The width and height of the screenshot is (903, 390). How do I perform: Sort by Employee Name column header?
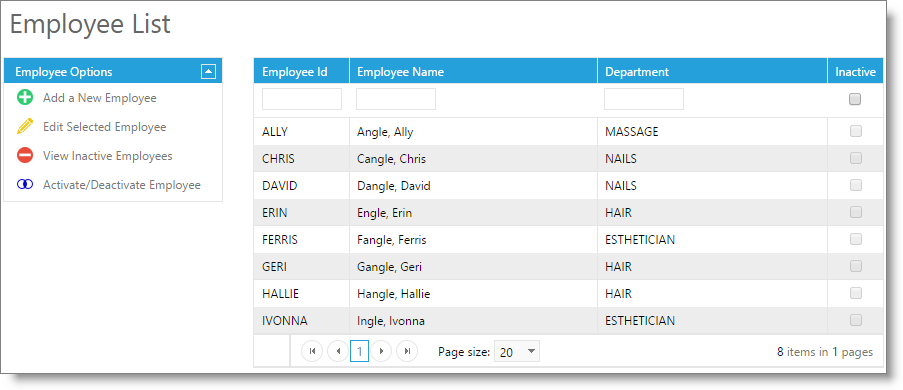click(400, 72)
